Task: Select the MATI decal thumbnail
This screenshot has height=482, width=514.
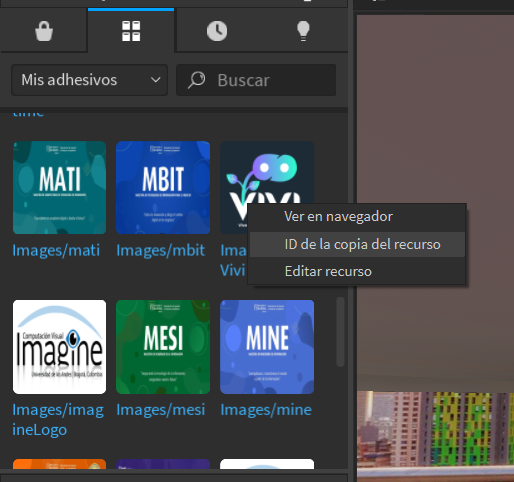Action: (59, 188)
